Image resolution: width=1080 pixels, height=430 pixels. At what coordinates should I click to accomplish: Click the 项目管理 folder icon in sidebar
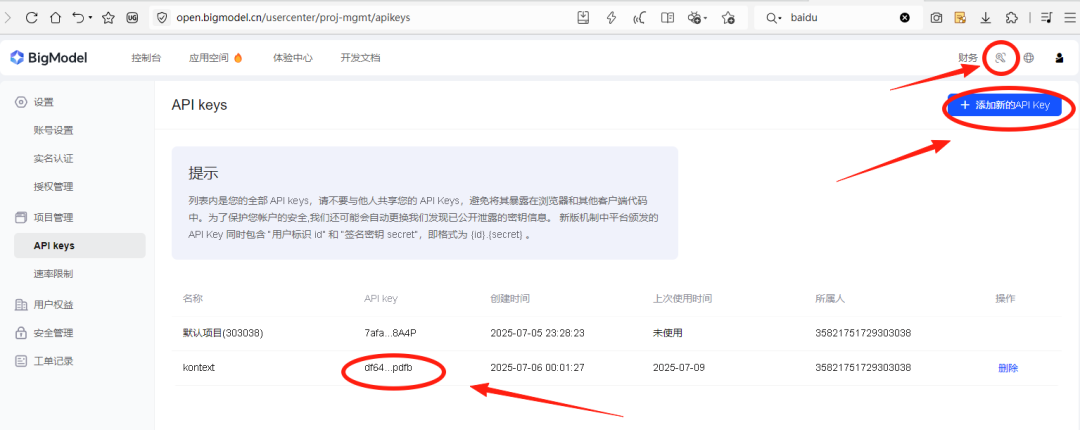point(21,217)
